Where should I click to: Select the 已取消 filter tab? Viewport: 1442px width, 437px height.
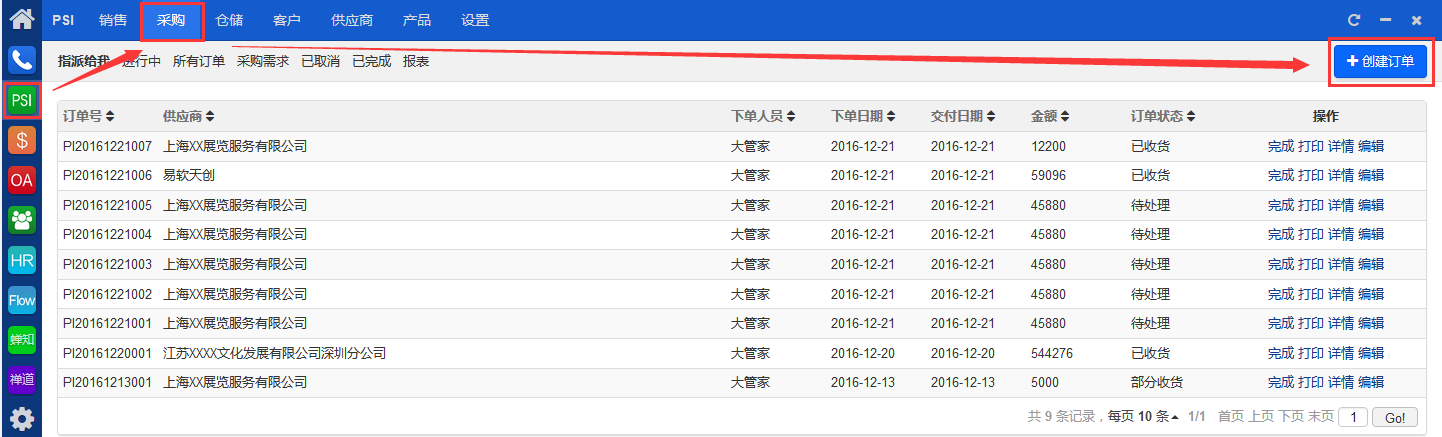coord(320,61)
